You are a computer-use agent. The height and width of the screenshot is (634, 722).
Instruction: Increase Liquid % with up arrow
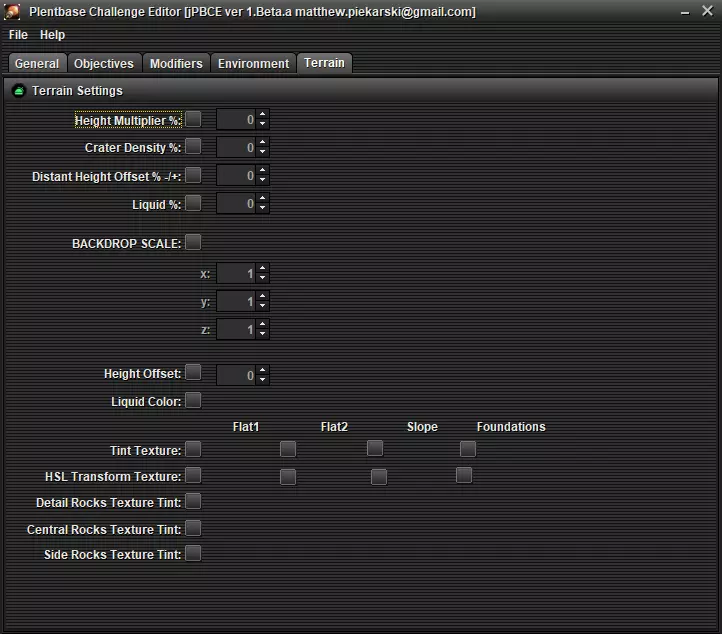(262, 199)
